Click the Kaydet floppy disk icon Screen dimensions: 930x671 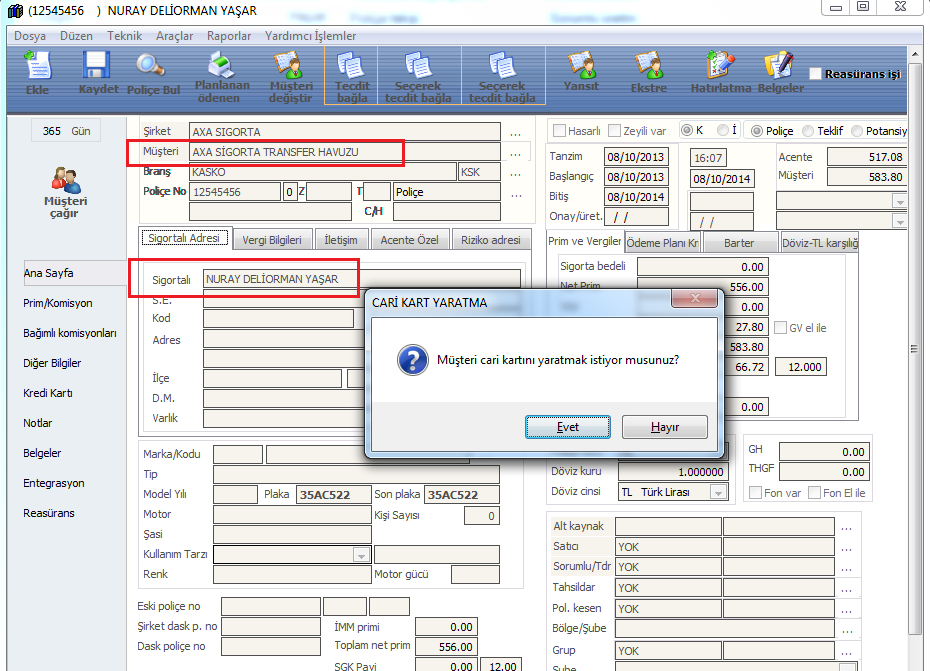pos(98,68)
